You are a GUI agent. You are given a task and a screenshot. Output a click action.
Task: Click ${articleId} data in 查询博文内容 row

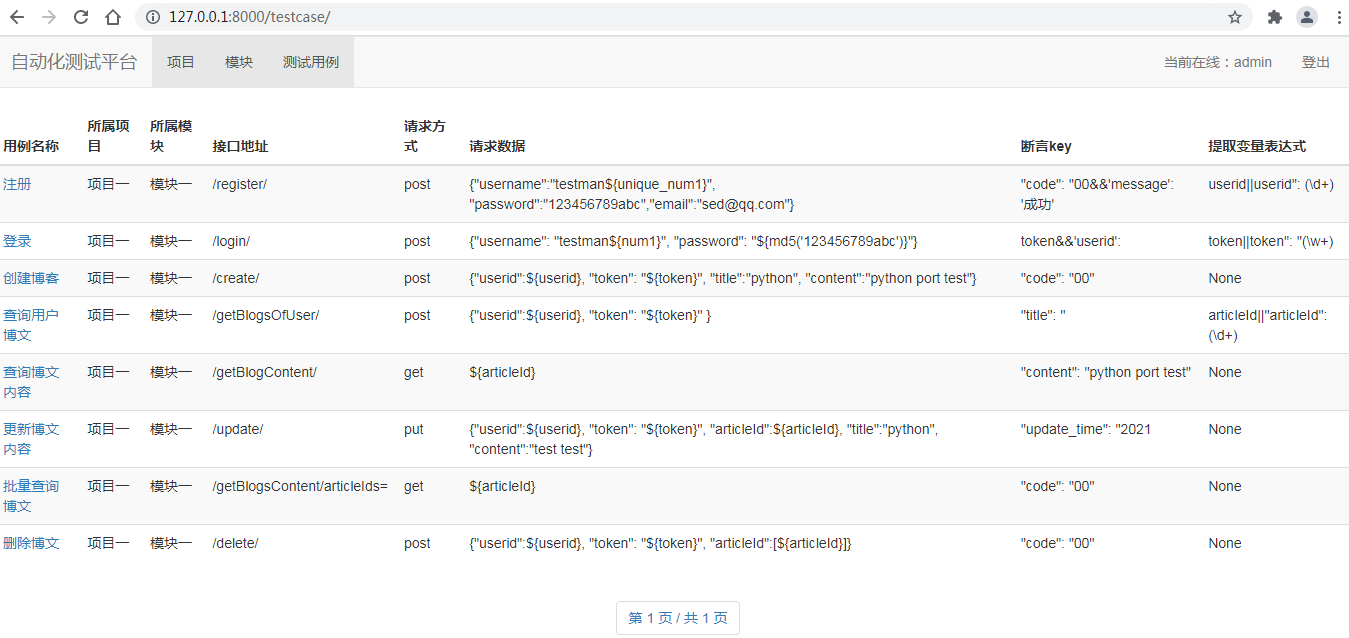coord(502,372)
